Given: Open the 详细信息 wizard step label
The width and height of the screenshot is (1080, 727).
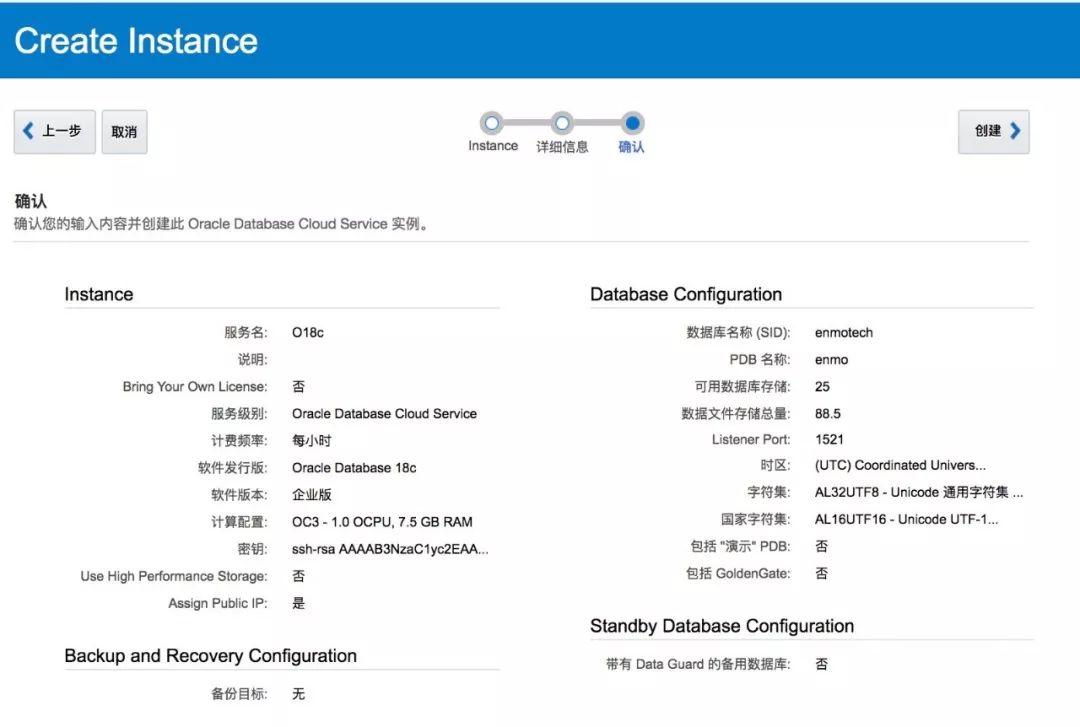Looking at the screenshot, I should pos(562,147).
